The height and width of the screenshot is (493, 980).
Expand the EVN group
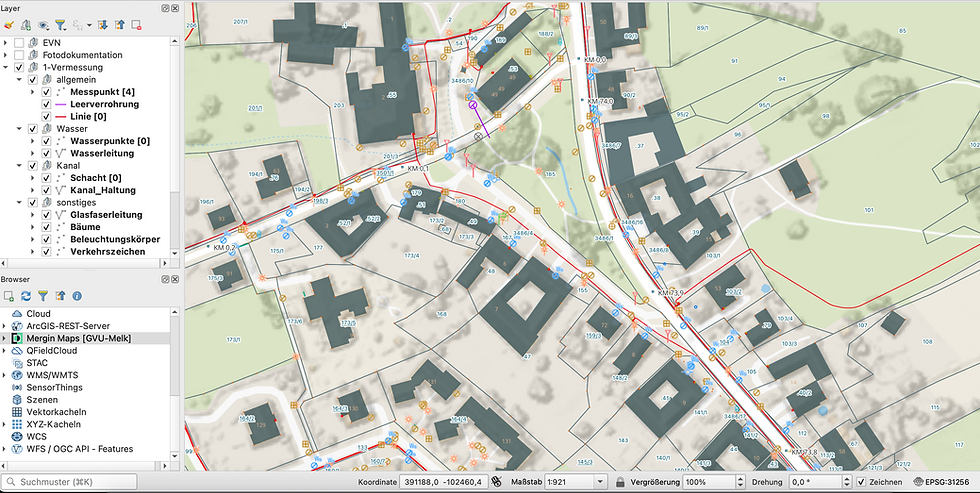click(x=6, y=42)
